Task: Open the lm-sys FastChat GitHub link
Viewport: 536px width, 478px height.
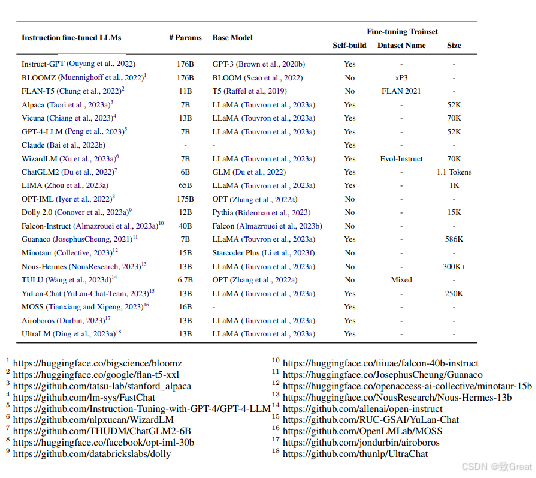Action: click(84, 397)
